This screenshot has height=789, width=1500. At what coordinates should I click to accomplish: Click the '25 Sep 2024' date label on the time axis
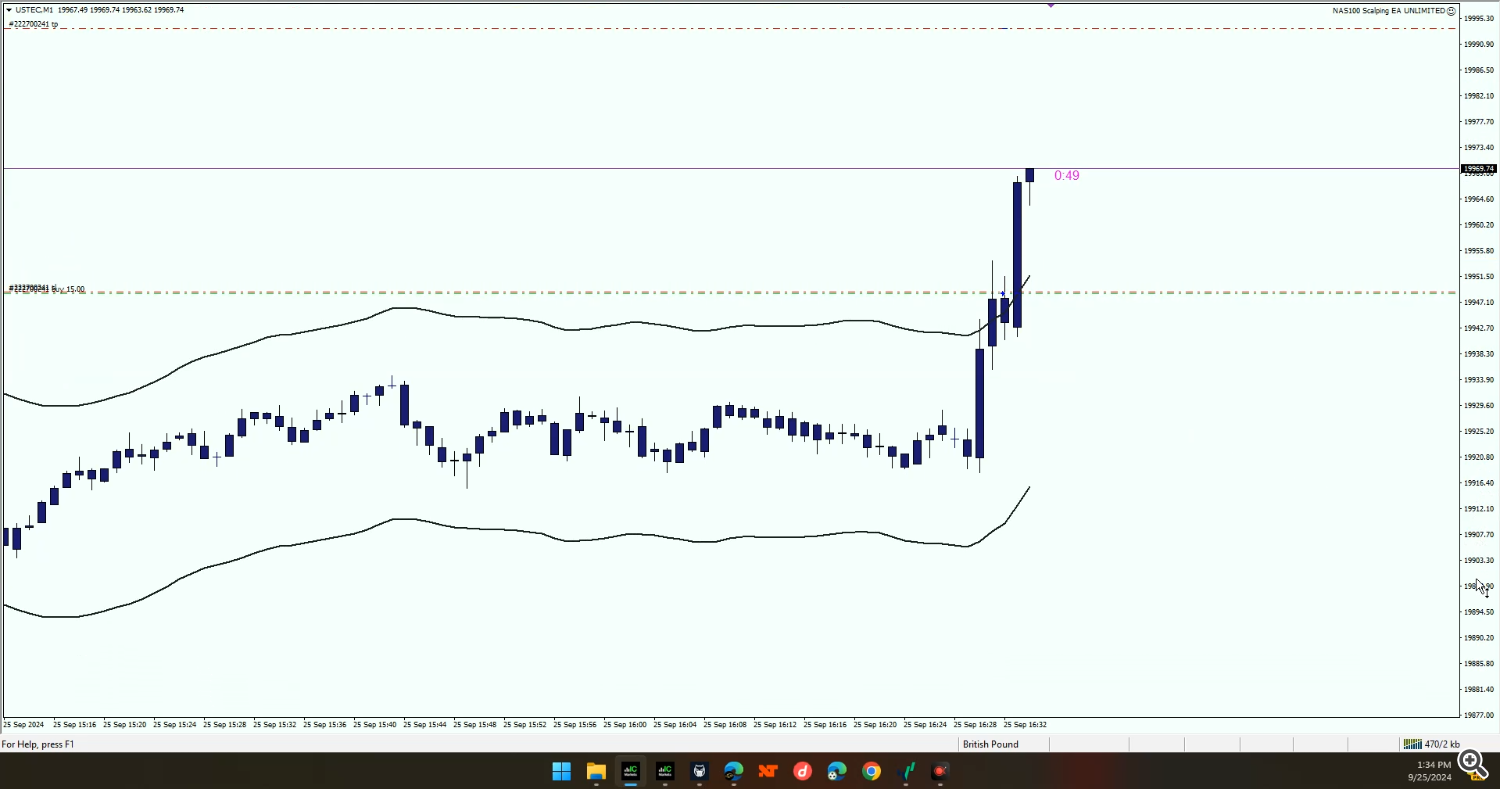pos(24,724)
